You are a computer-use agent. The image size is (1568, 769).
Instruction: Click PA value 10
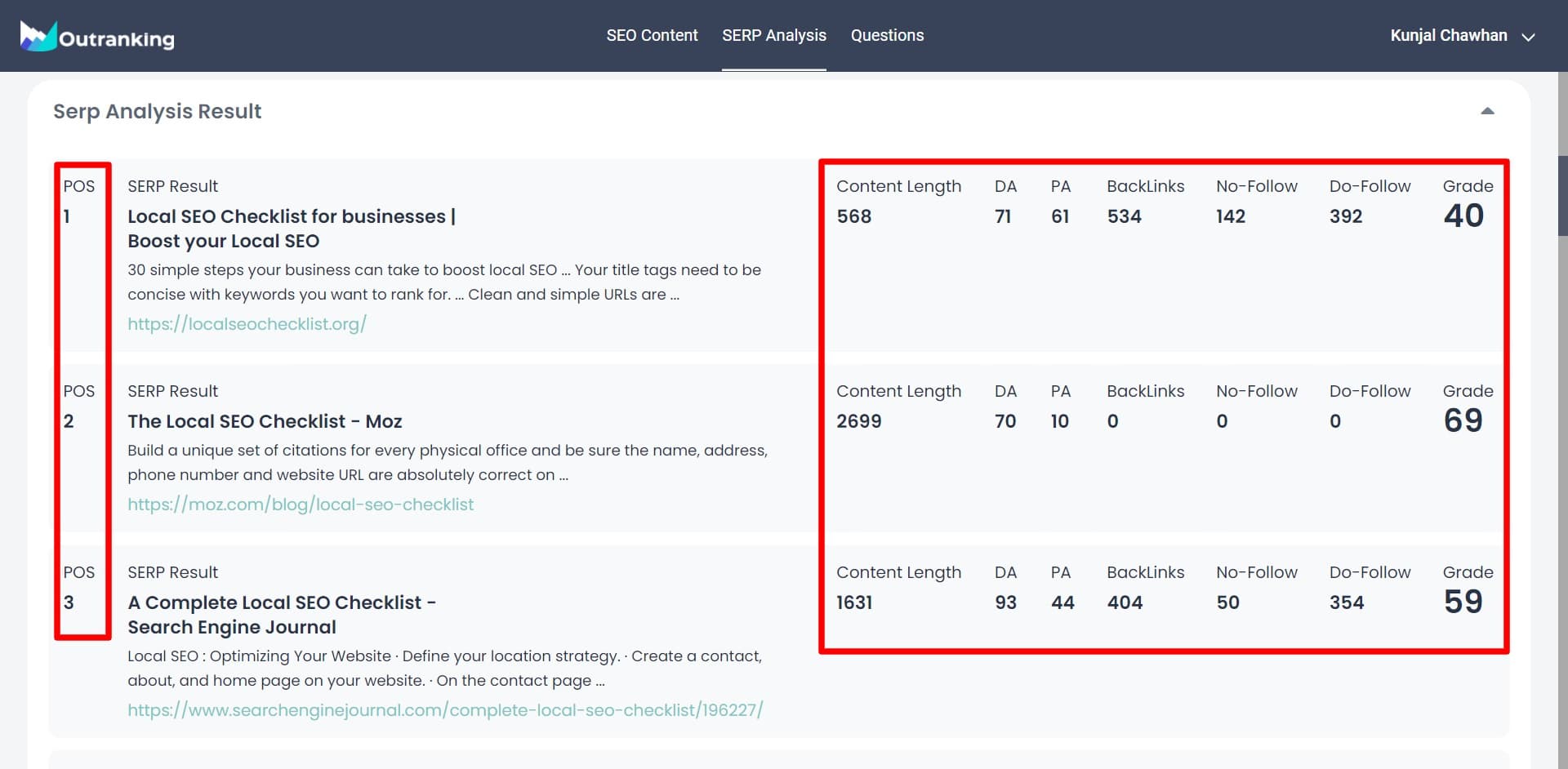(x=1059, y=421)
